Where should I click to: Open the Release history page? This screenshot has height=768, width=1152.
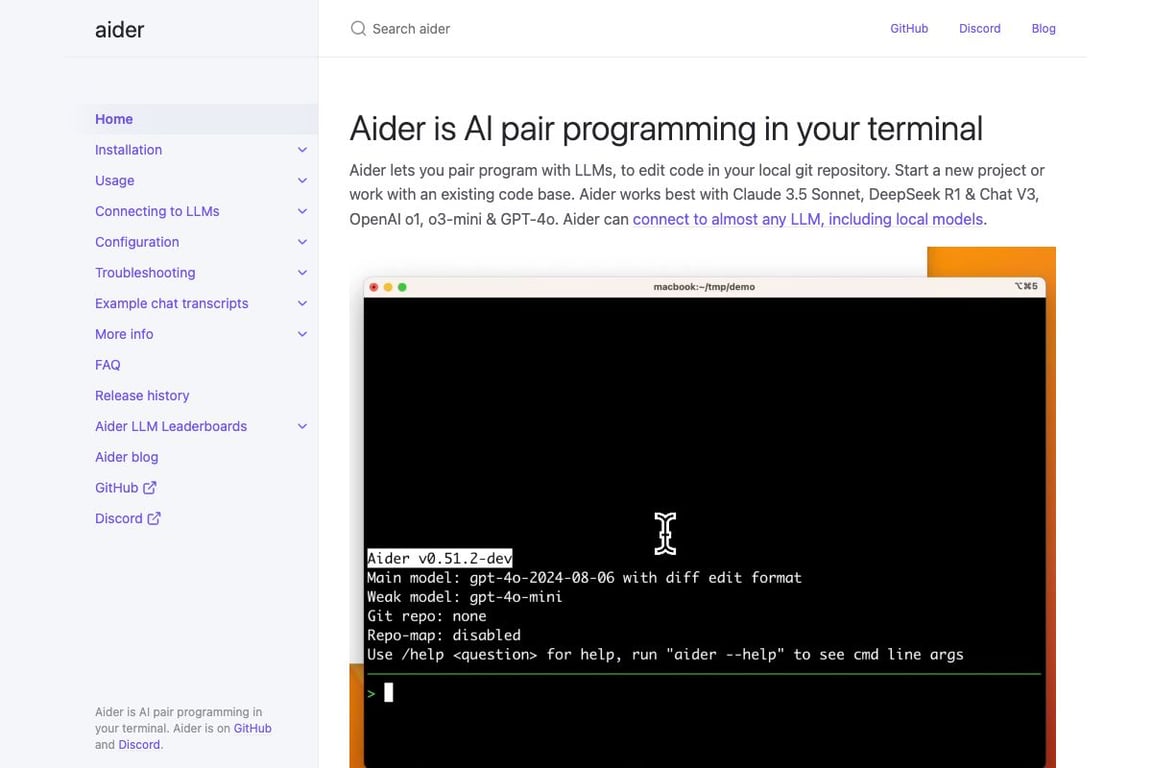[142, 395]
